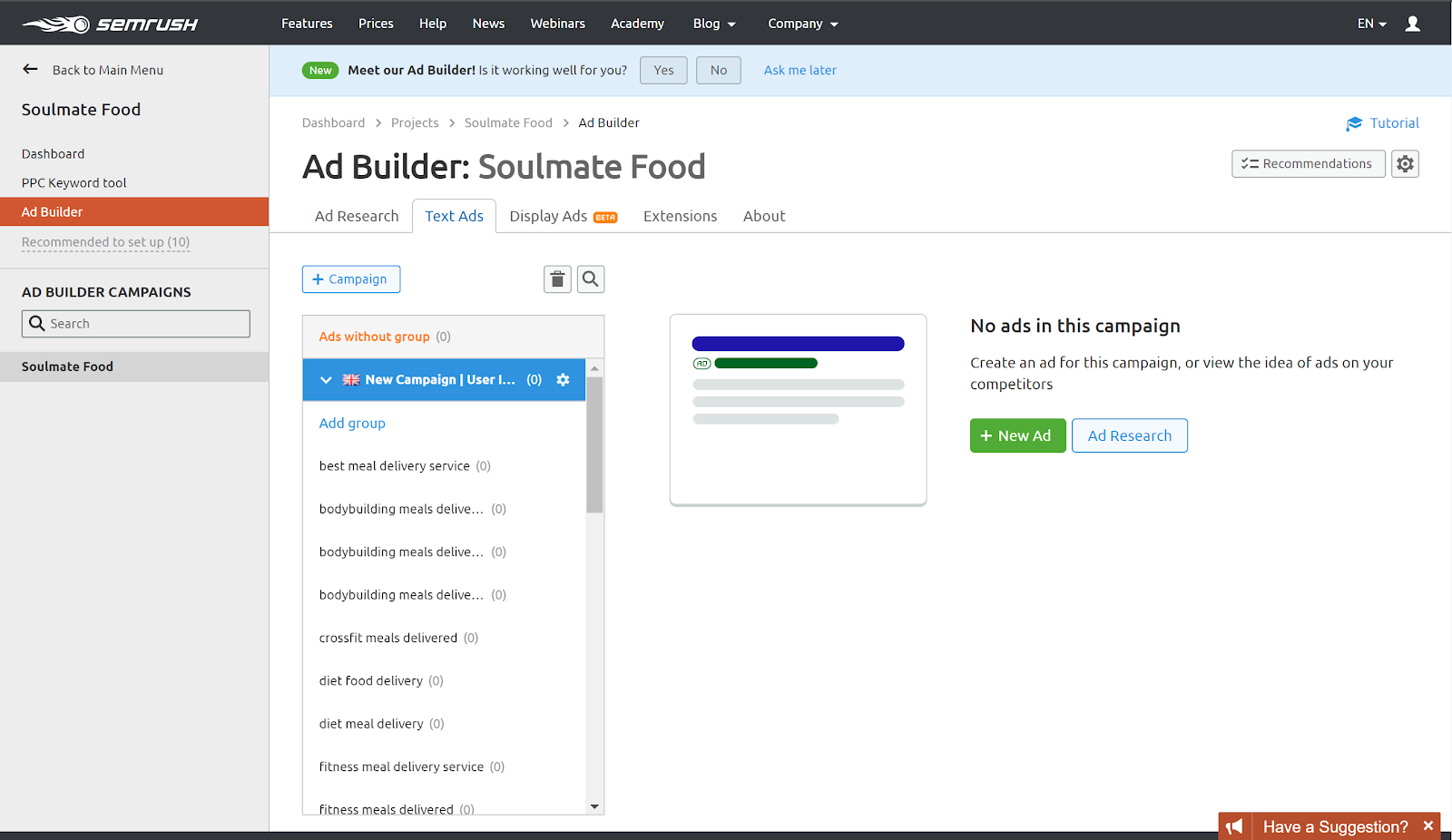Click the megaphone suggestion icon
The image size is (1452, 840).
coord(1235,826)
